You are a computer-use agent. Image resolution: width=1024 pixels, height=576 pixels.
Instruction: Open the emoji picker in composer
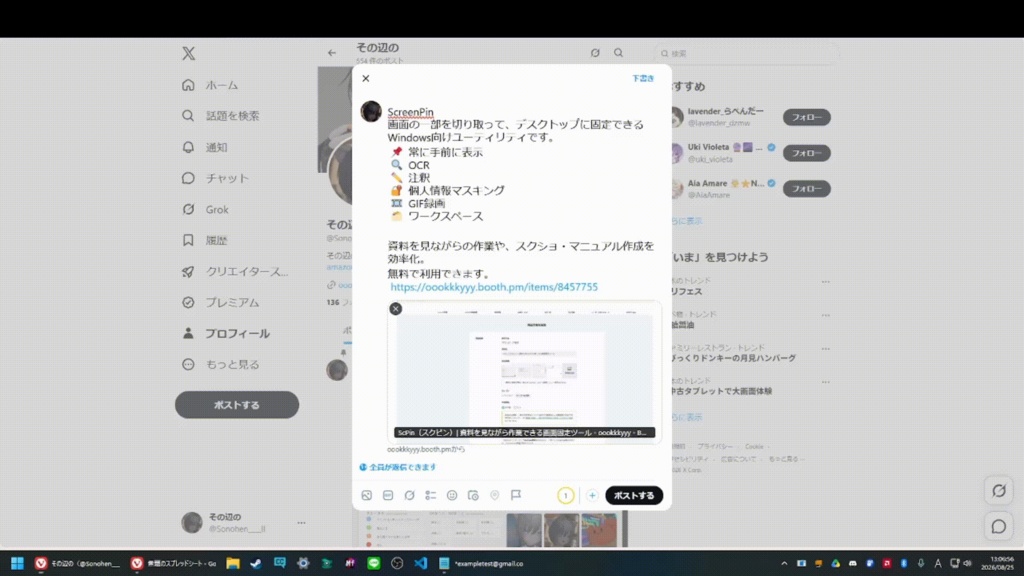[x=452, y=496]
